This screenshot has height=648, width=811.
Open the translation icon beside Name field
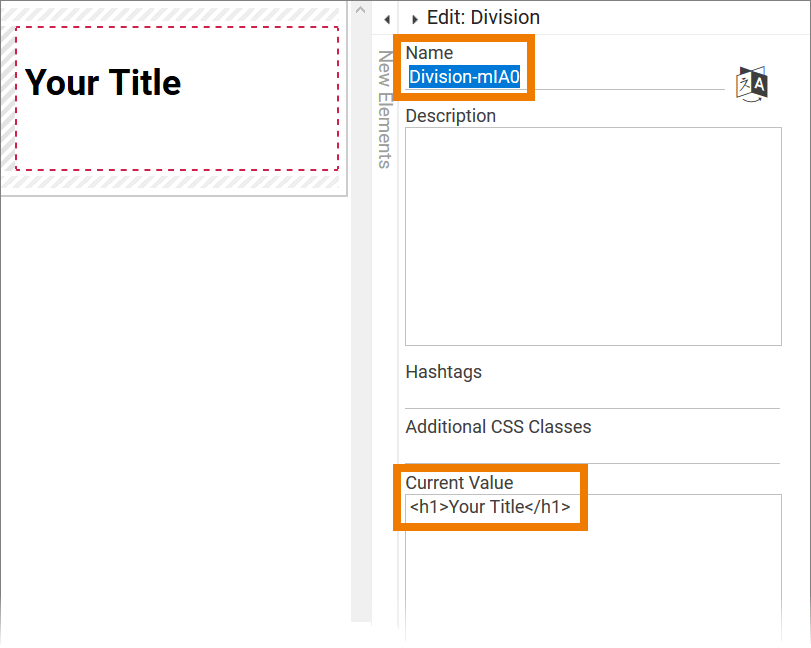pyautogui.click(x=751, y=84)
